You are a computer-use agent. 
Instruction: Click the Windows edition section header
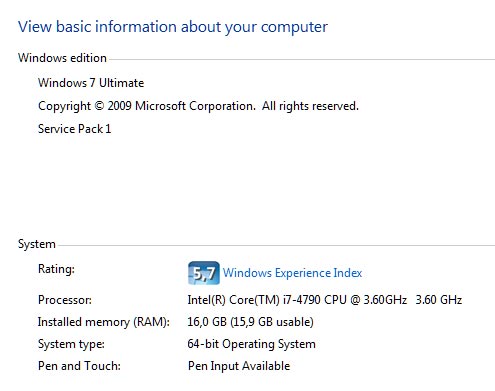click(x=62, y=58)
